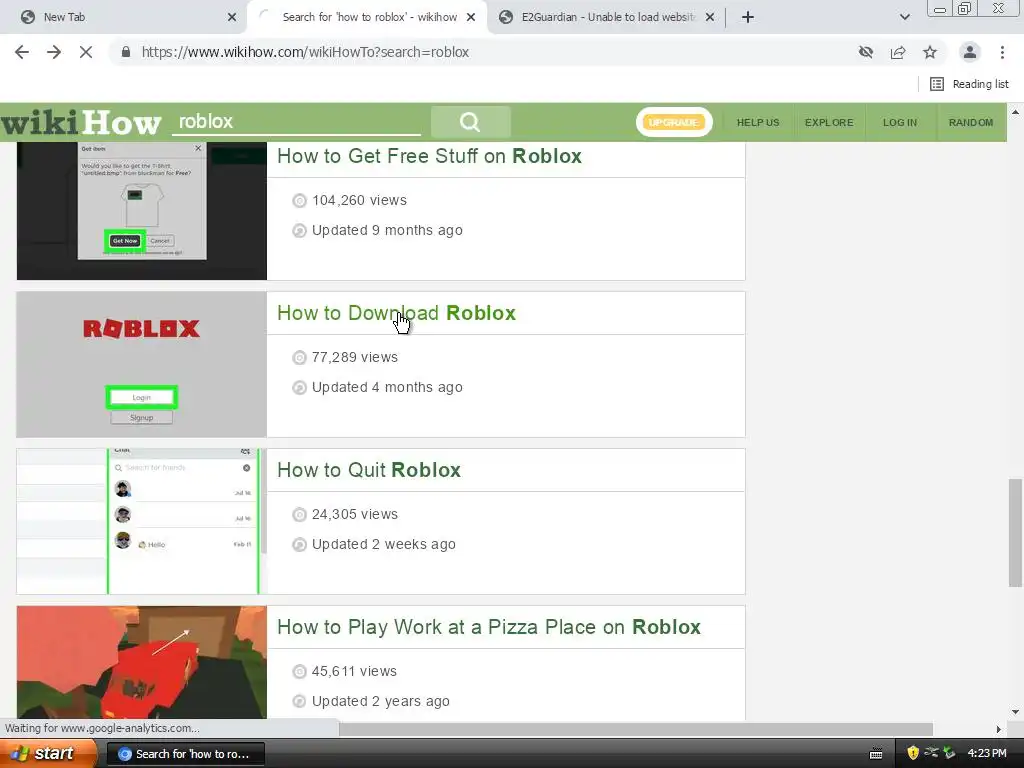Open How to Download Roblox article

click(x=396, y=313)
